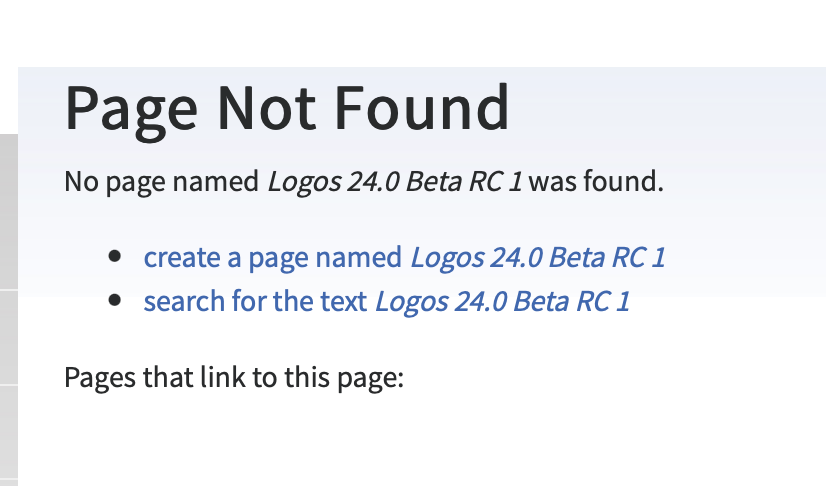Click the word 'Found' in the heading
Screen dimensions: 826x486
point(422,109)
